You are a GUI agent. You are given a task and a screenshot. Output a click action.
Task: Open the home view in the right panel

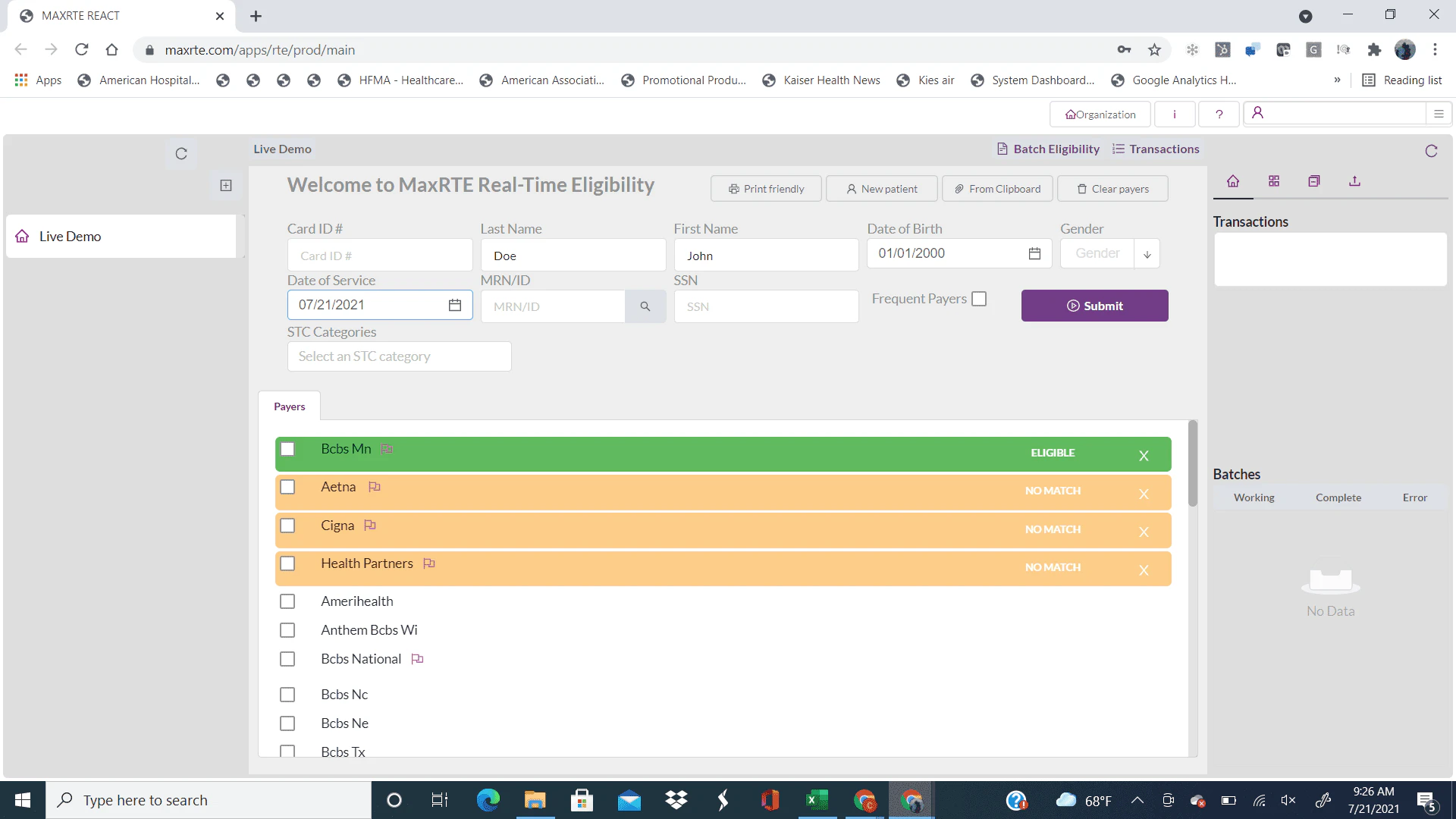(1232, 181)
